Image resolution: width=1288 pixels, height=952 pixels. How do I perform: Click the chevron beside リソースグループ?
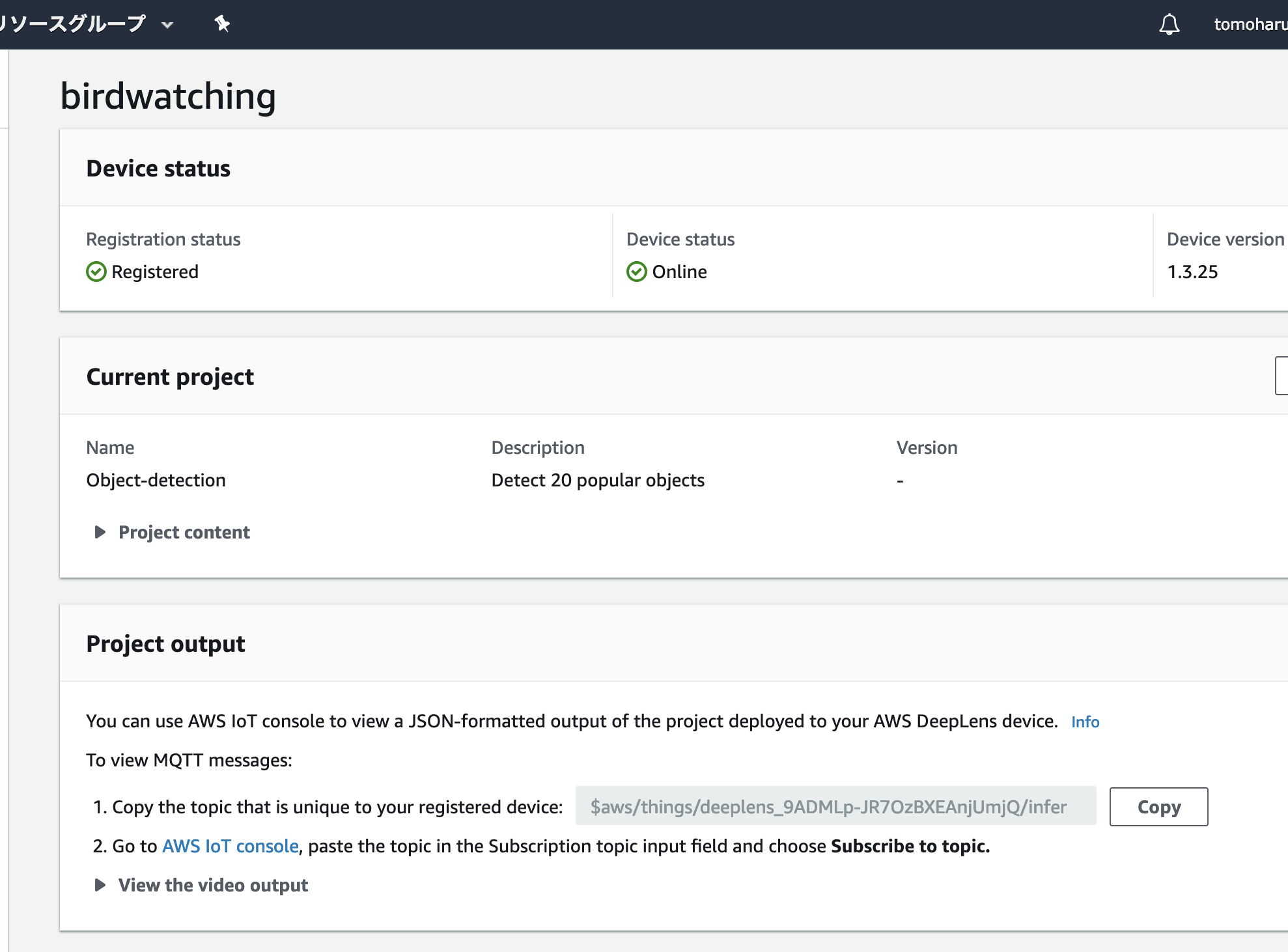167,25
